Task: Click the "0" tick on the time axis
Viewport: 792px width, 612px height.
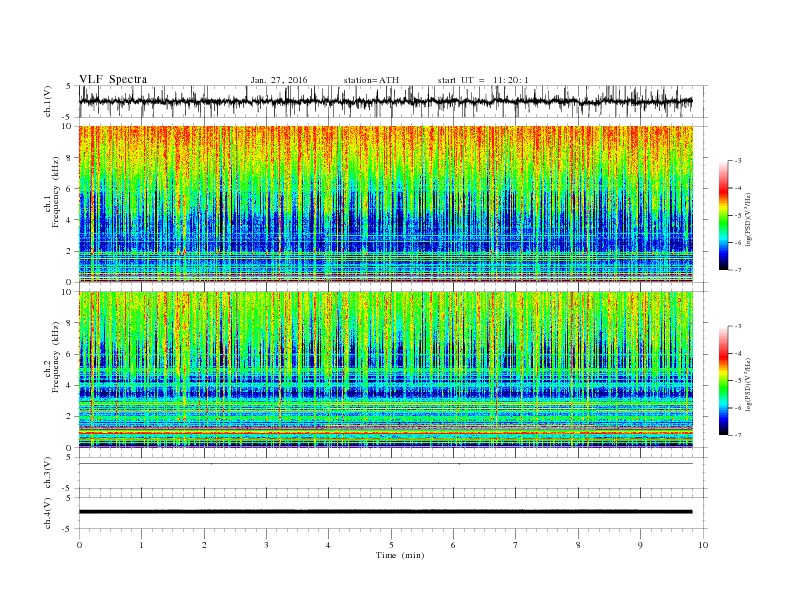Action: click(x=79, y=545)
